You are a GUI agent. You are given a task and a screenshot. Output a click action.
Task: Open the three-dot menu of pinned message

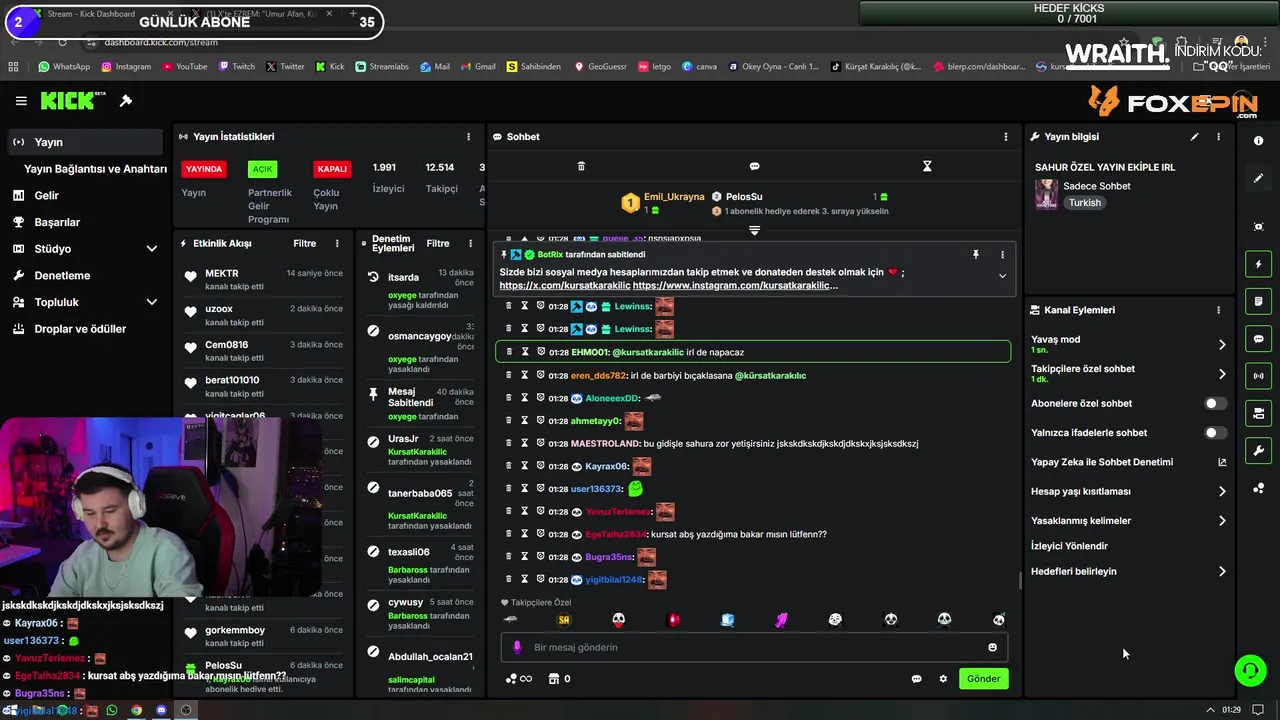(1002, 255)
